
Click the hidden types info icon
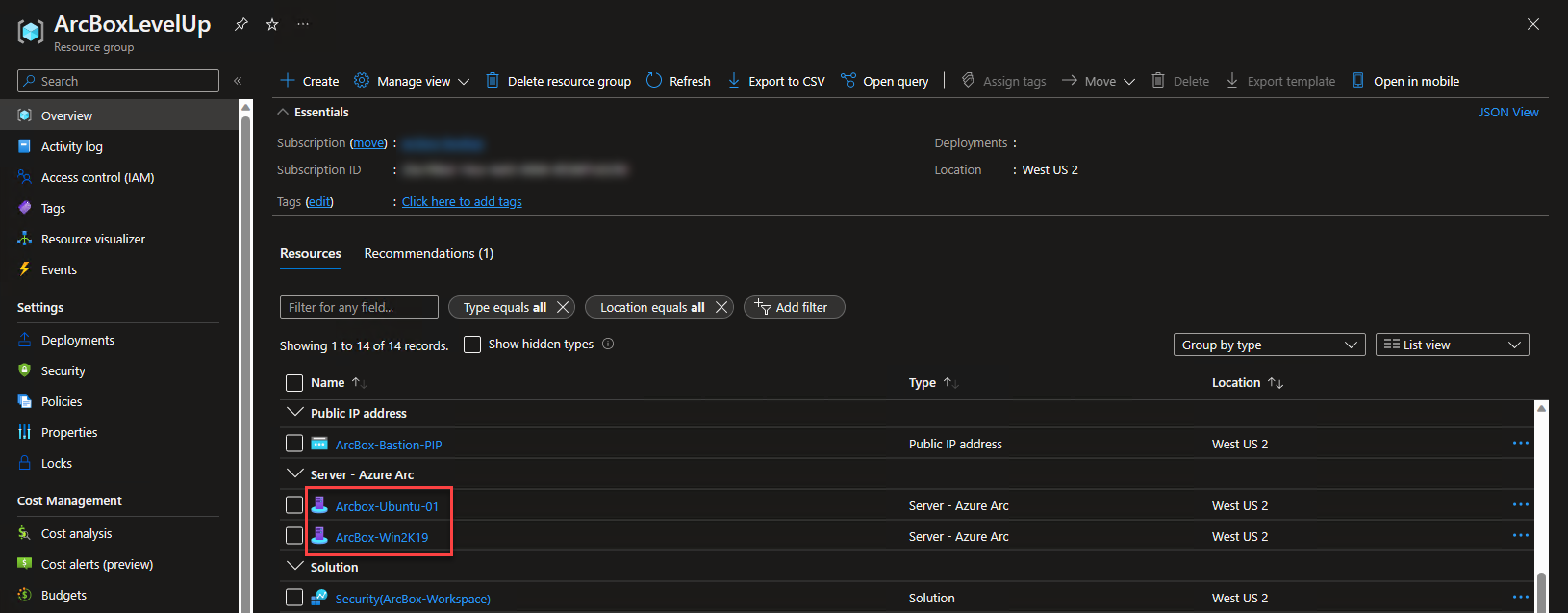[608, 344]
